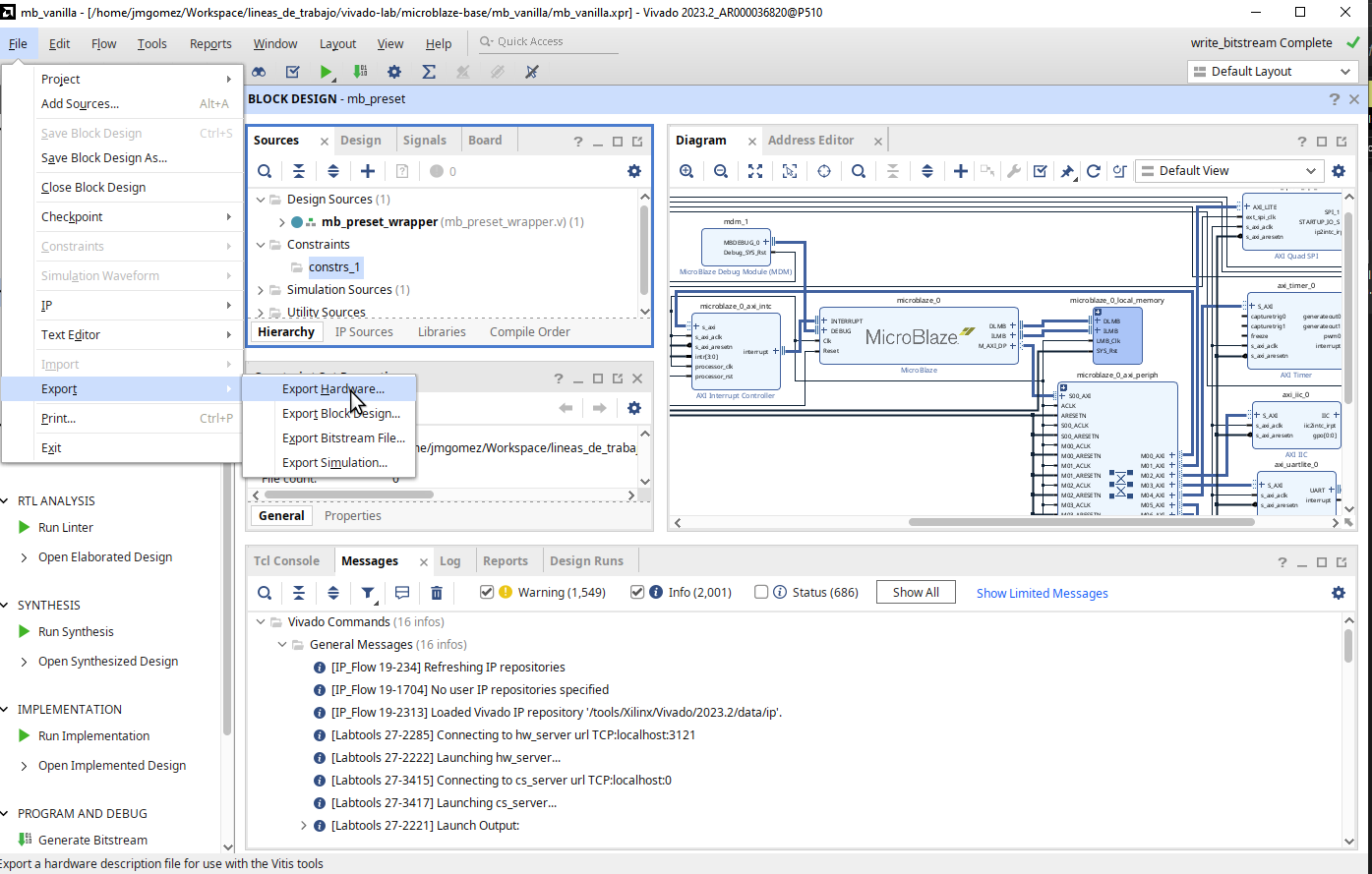Expand the Simulation Sources node
Image resolution: width=1372 pixels, height=874 pixels.
[x=262, y=290]
